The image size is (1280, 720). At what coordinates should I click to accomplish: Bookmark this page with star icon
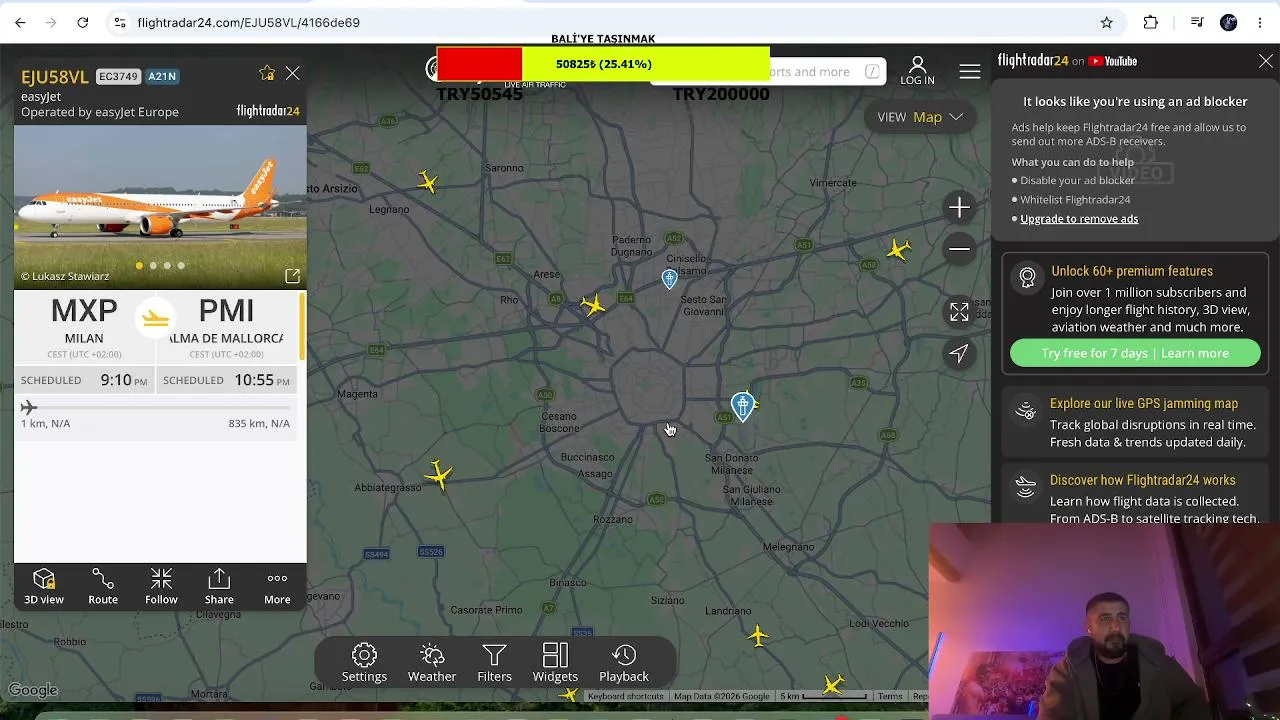[1106, 22]
